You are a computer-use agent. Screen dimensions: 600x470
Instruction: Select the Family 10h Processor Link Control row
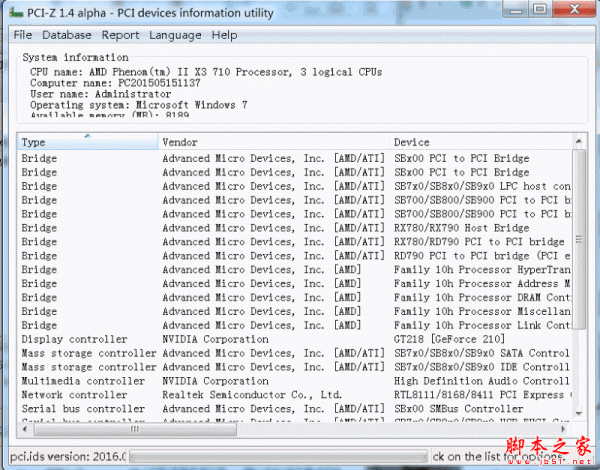pos(295,325)
